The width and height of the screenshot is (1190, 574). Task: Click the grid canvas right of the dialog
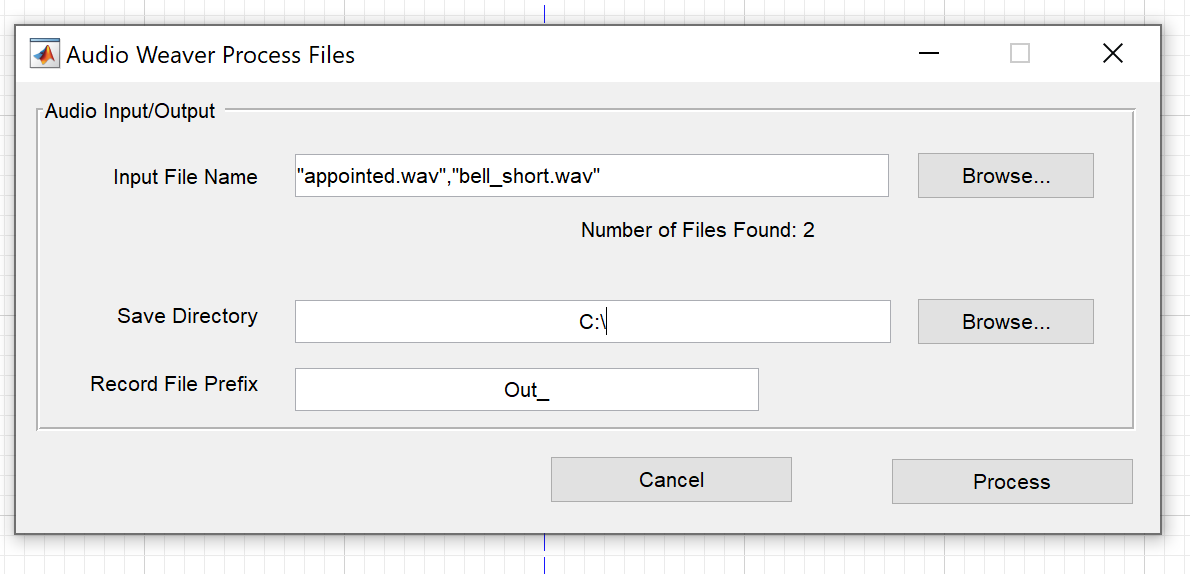click(x=1176, y=300)
